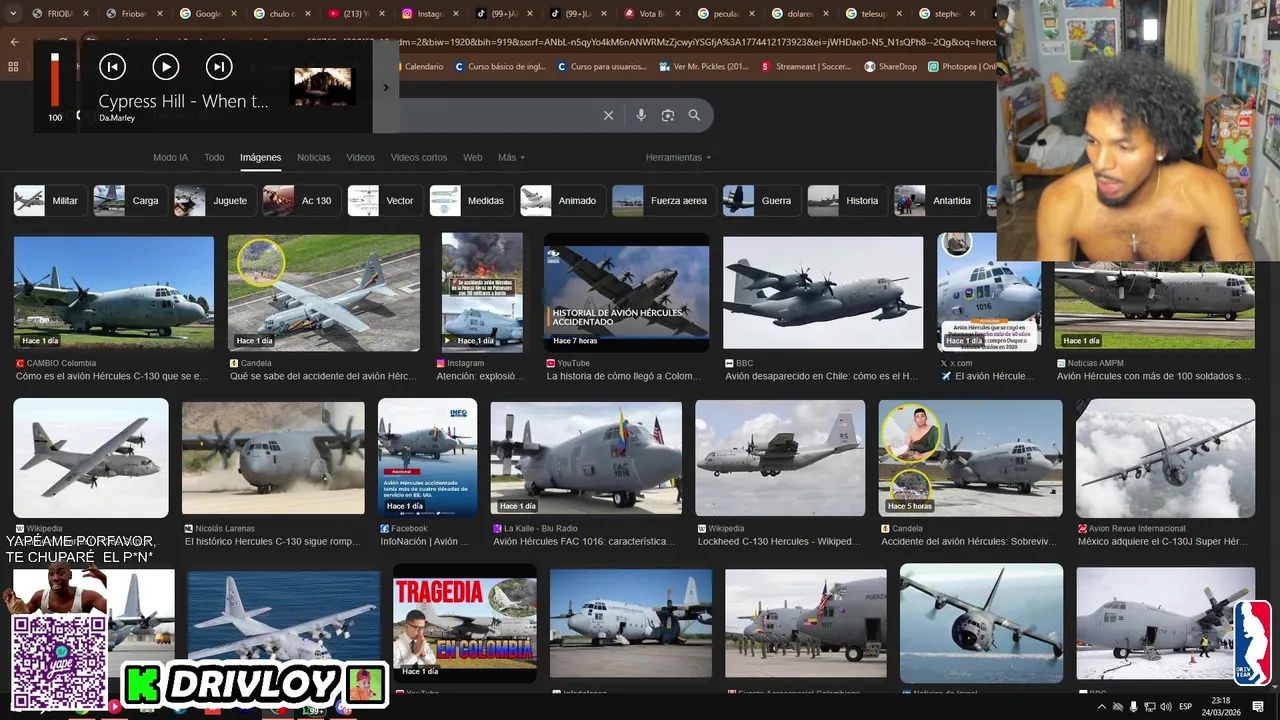Viewport: 1280px width, 720px height.
Task: Switch to the Modo IA tab
Action: tap(170, 157)
